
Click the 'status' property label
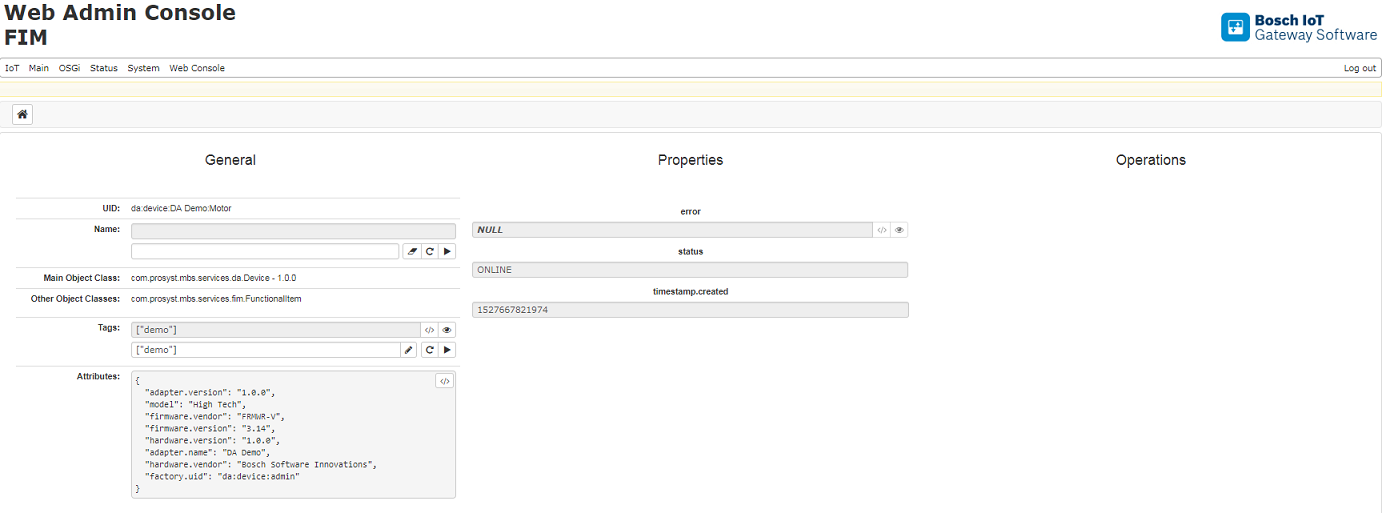pos(690,251)
